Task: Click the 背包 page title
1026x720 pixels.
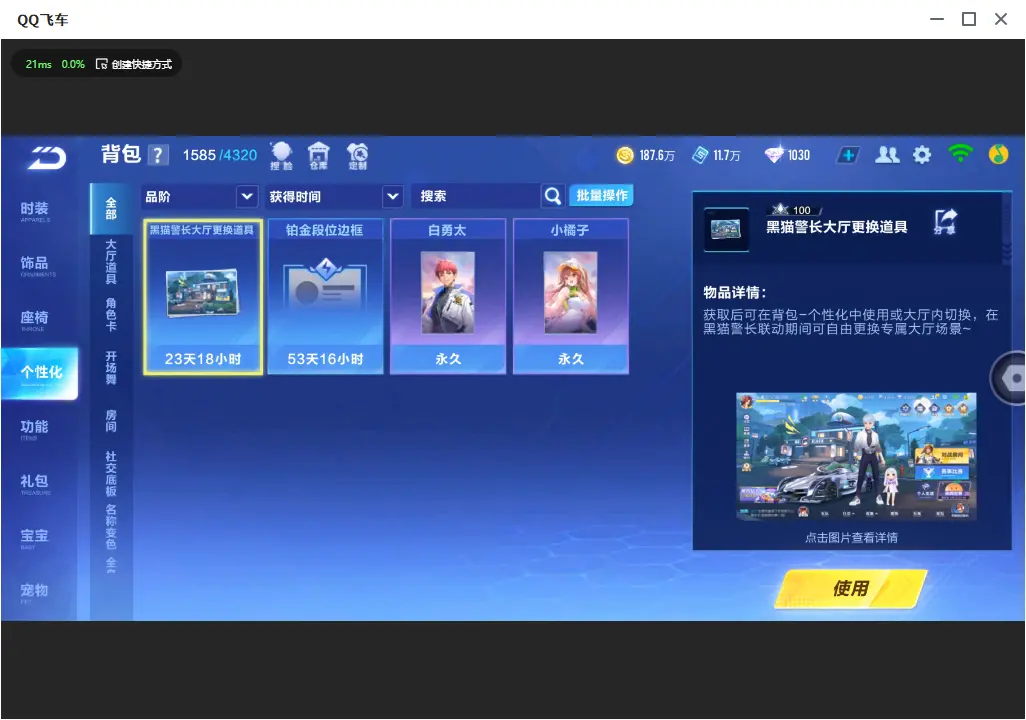Action: 121,154
